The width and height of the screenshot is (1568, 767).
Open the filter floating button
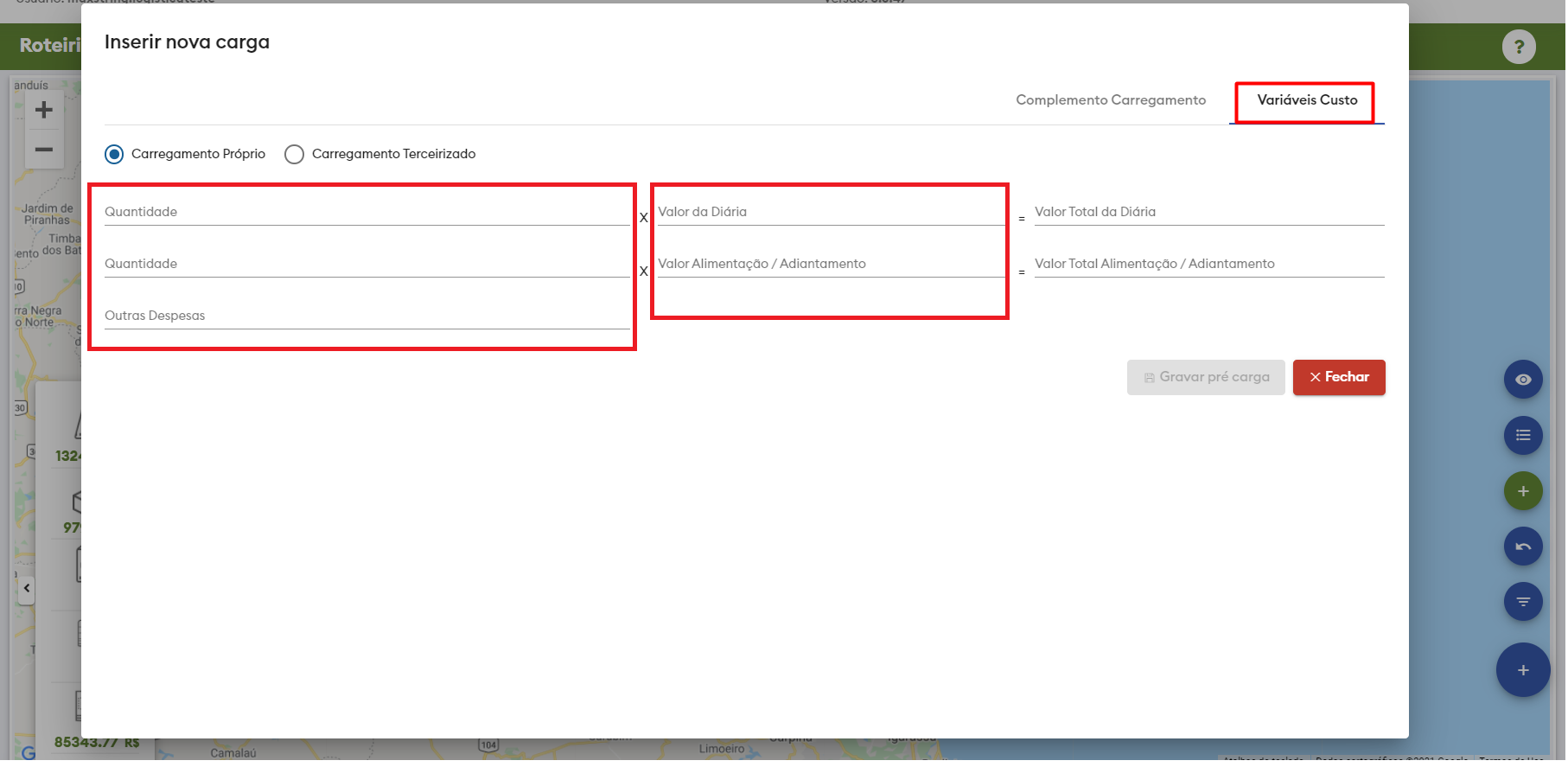pos(1523,602)
